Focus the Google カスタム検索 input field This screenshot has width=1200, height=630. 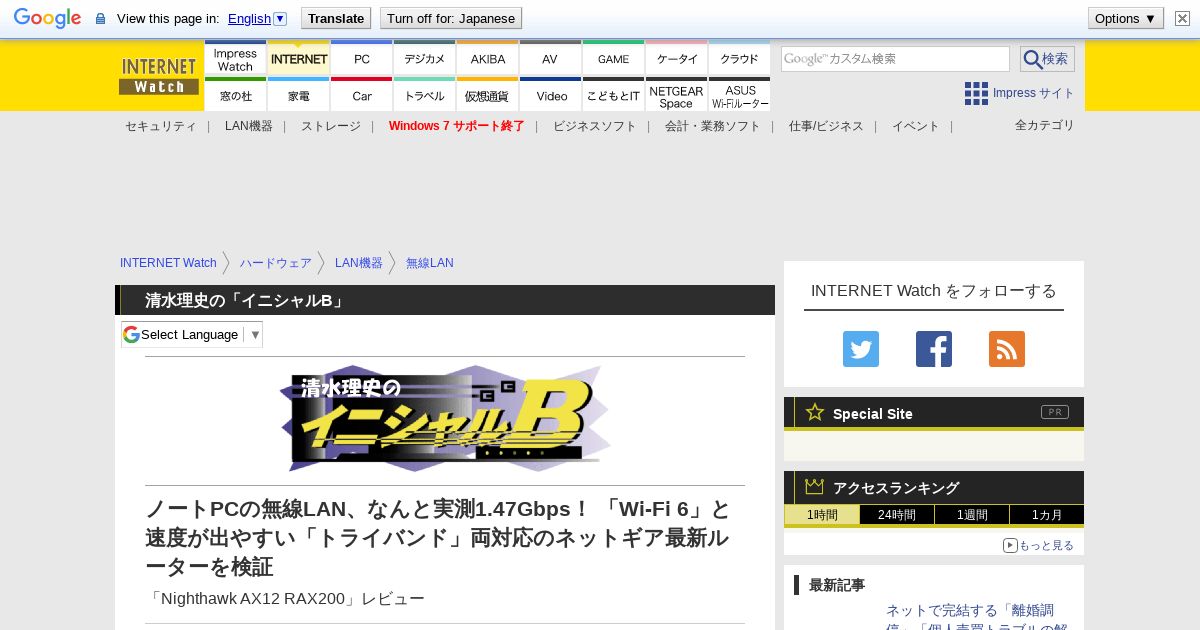point(895,59)
